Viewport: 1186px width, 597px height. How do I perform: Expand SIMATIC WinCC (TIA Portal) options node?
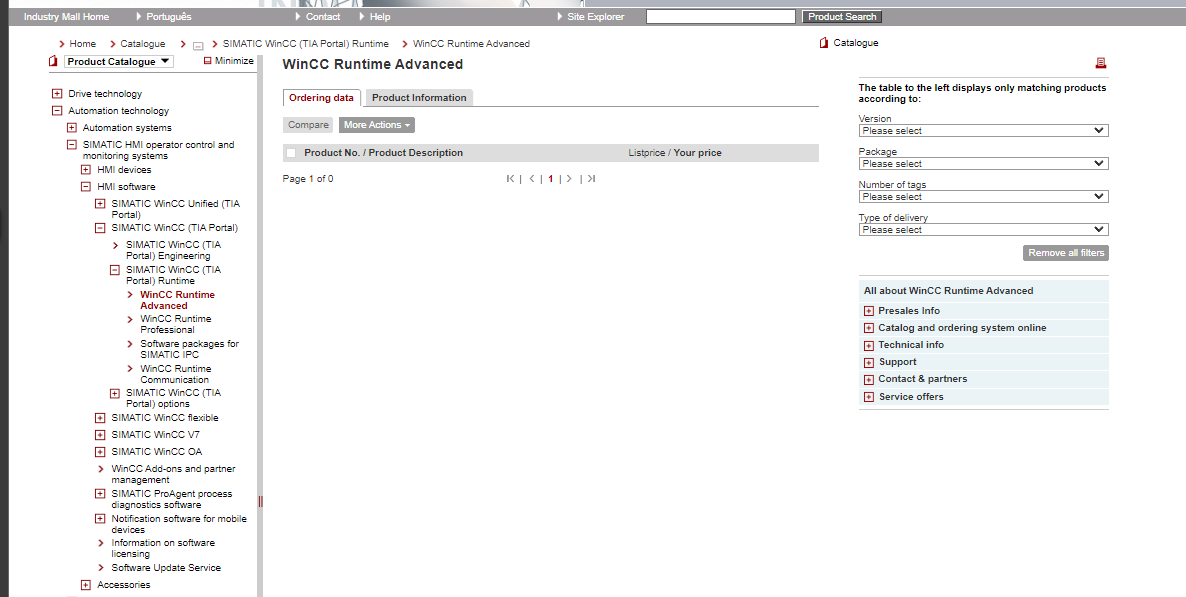114,393
